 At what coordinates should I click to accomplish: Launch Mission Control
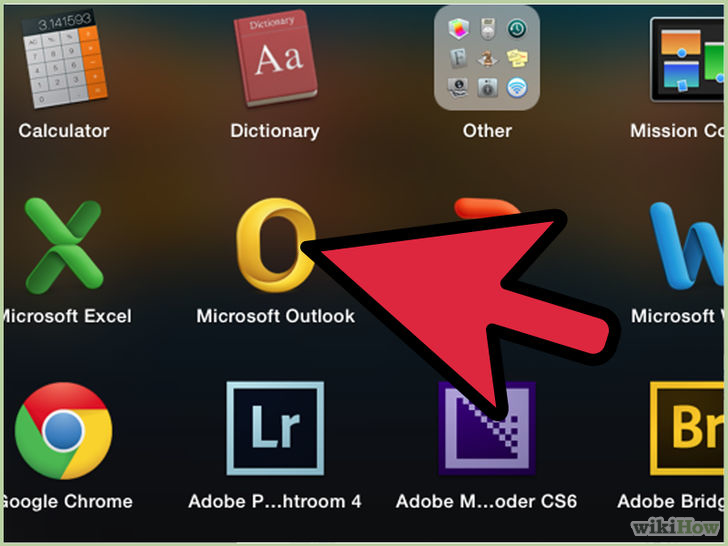pos(689,59)
